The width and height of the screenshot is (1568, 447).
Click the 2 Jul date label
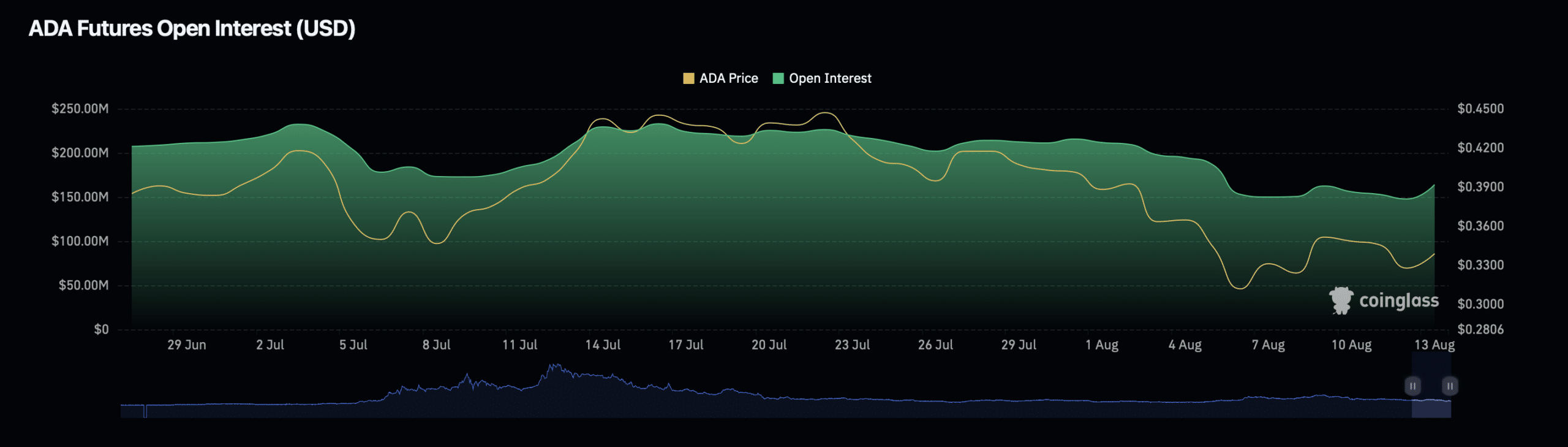pyautogui.click(x=270, y=345)
